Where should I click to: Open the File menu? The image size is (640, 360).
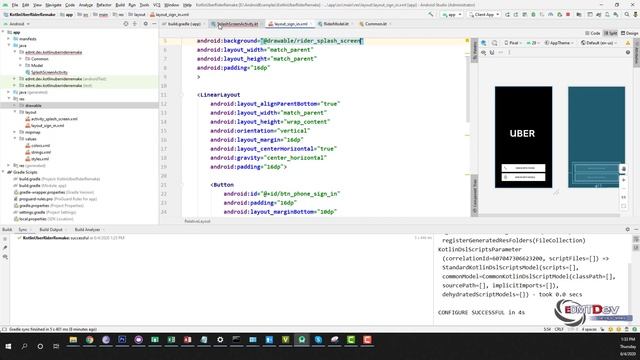pyautogui.click(x=15, y=5)
